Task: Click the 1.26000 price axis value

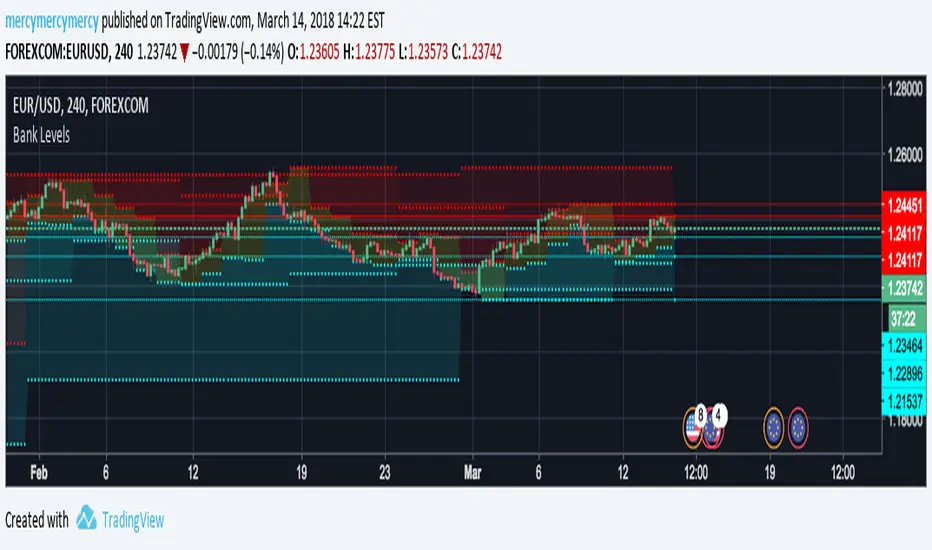Action: pos(905,155)
